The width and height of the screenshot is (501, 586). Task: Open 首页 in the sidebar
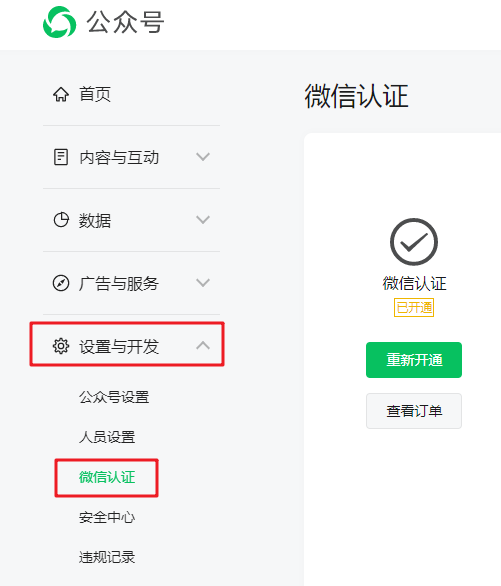click(x=95, y=94)
